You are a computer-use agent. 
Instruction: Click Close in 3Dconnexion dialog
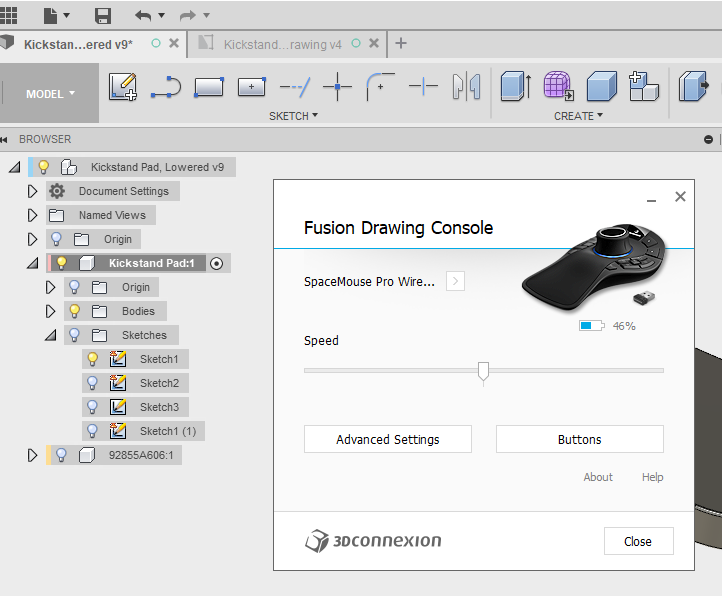click(x=638, y=541)
